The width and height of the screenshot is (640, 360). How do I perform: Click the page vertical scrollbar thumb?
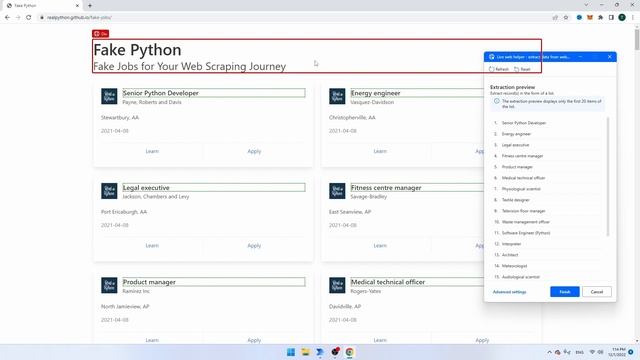(x=637, y=40)
